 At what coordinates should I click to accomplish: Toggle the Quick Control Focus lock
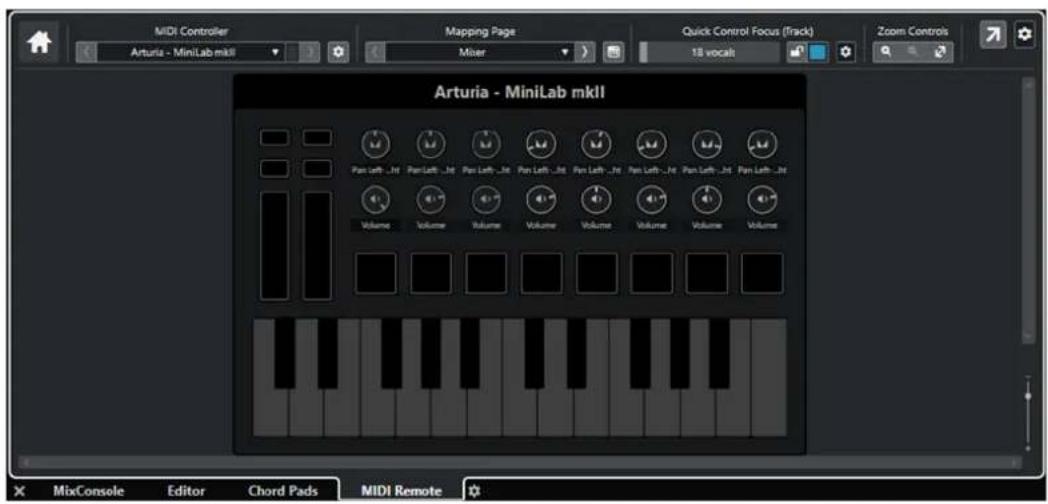(798, 52)
